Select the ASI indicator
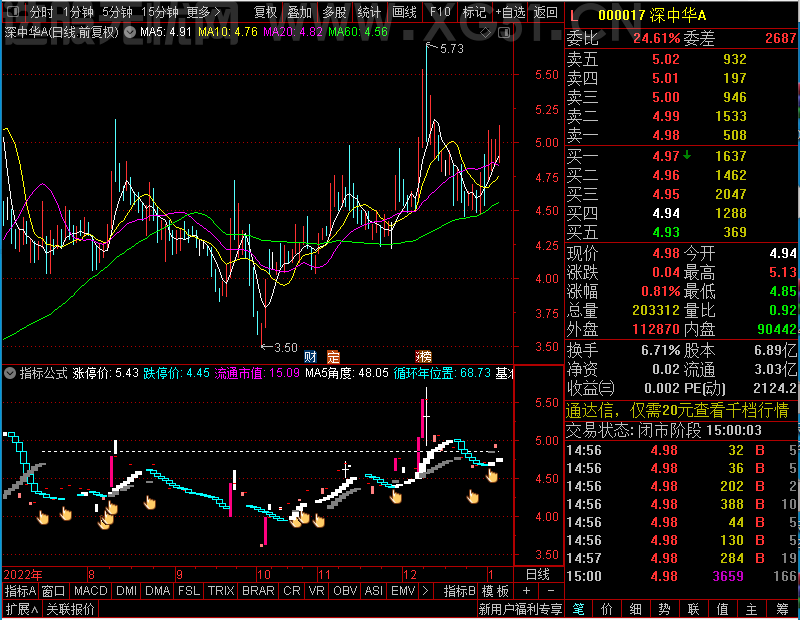Image resolution: width=800 pixels, height=620 pixels. coord(373,591)
